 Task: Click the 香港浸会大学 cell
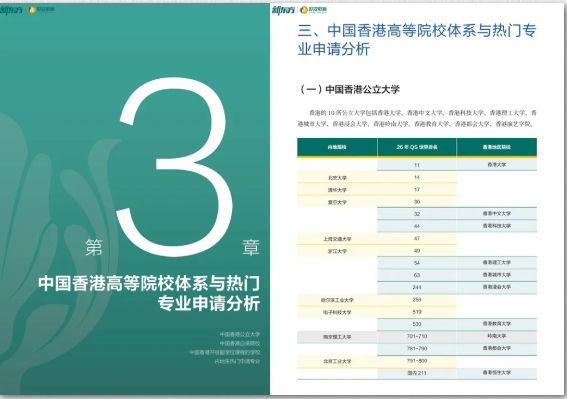point(496,287)
